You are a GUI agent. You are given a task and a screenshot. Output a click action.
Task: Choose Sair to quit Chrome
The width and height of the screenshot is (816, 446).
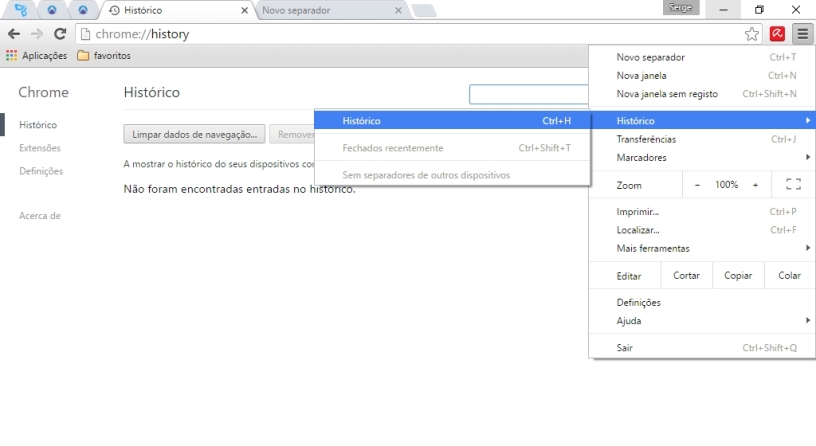tap(702, 348)
